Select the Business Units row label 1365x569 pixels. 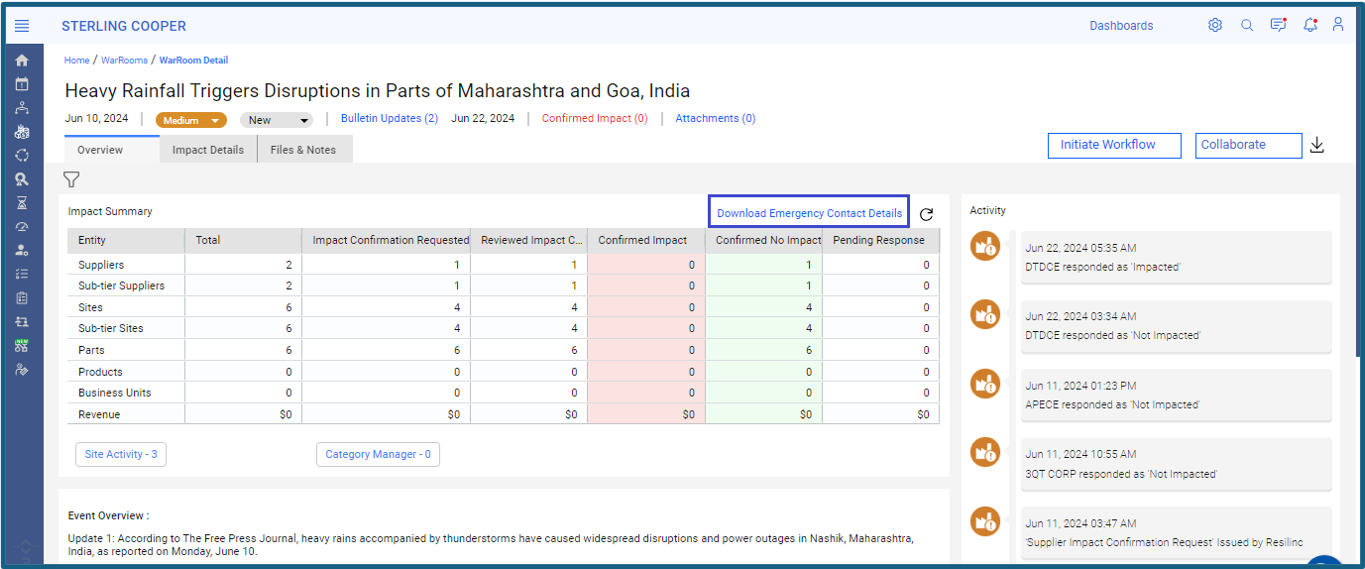(115, 393)
